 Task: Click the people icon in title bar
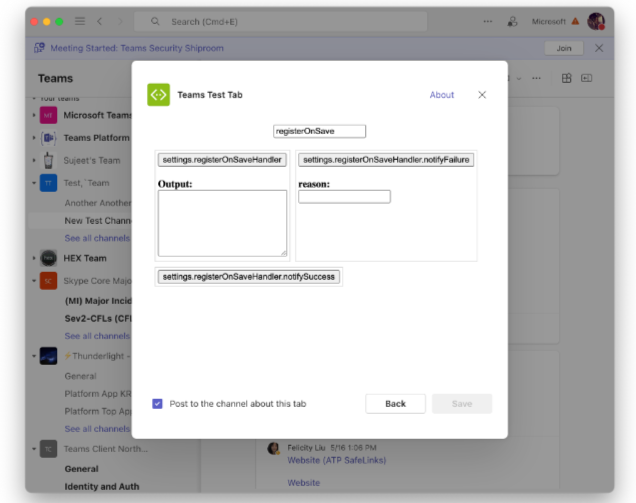click(512, 21)
